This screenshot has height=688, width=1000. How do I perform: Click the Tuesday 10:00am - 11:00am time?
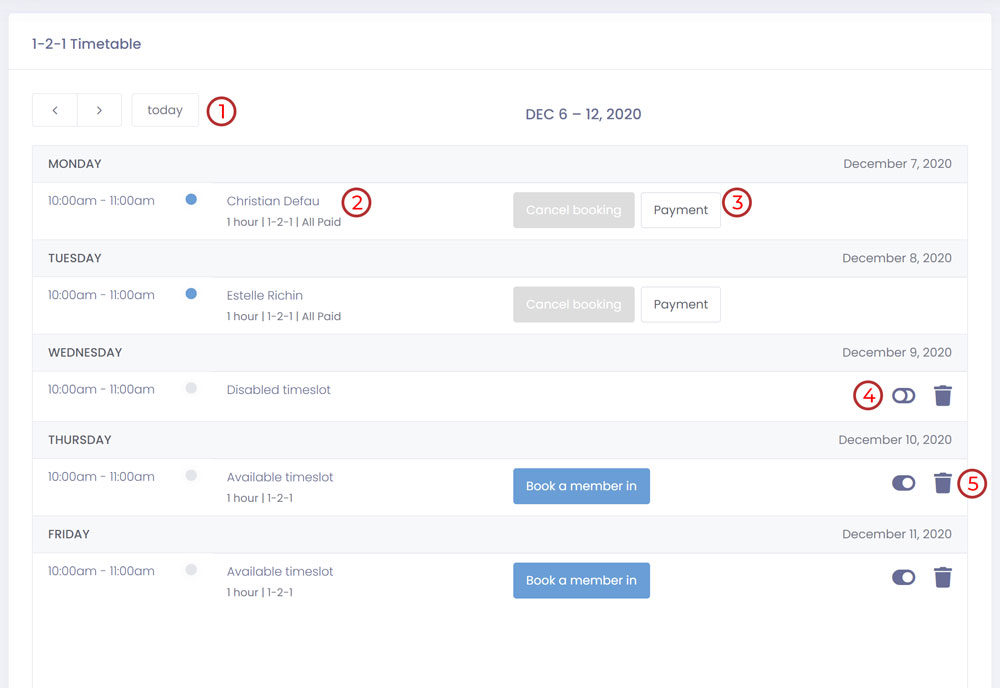(x=101, y=295)
